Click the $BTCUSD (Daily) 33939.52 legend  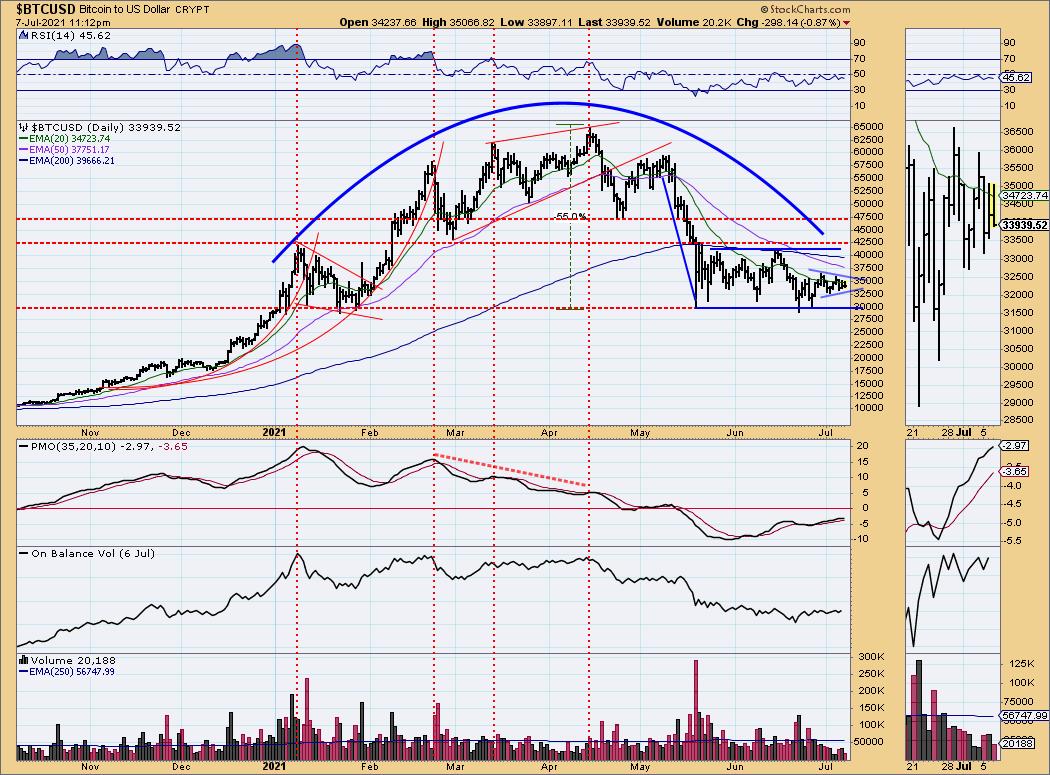pos(106,127)
